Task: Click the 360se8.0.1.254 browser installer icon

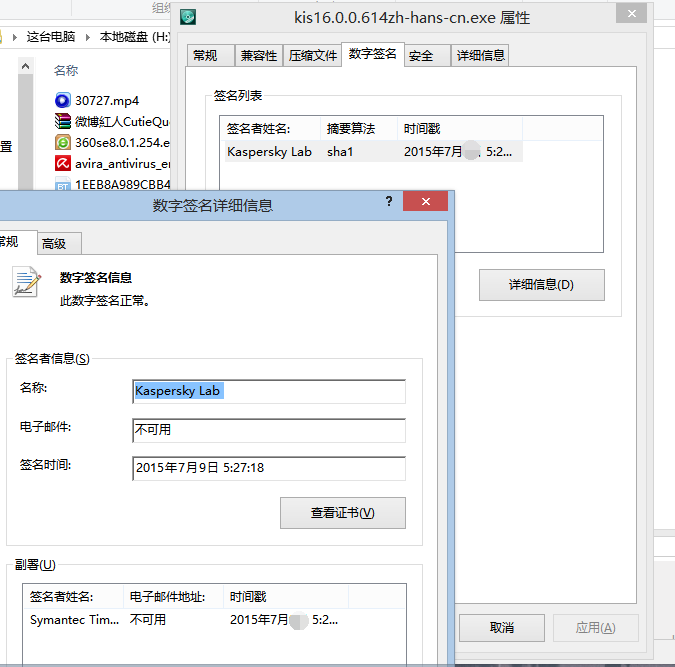Action: (62, 142)
